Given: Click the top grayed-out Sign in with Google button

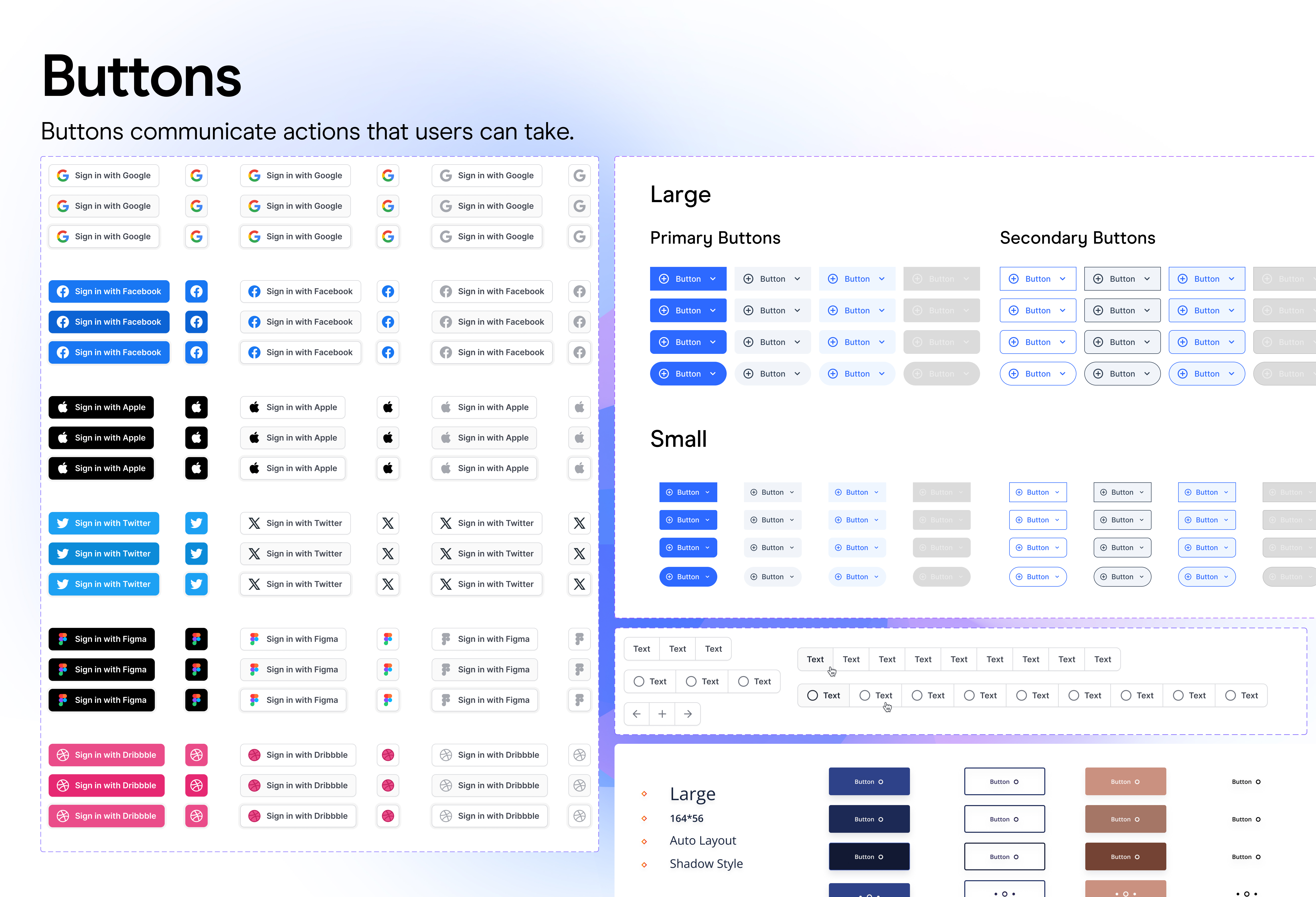Looking at the screenshot, I should coord(487,176).
